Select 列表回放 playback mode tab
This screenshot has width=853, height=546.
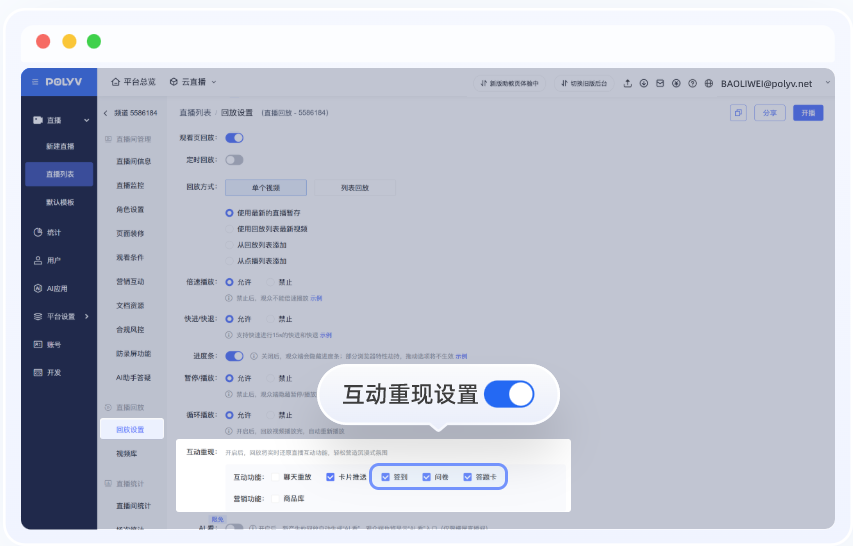(355, 187)
